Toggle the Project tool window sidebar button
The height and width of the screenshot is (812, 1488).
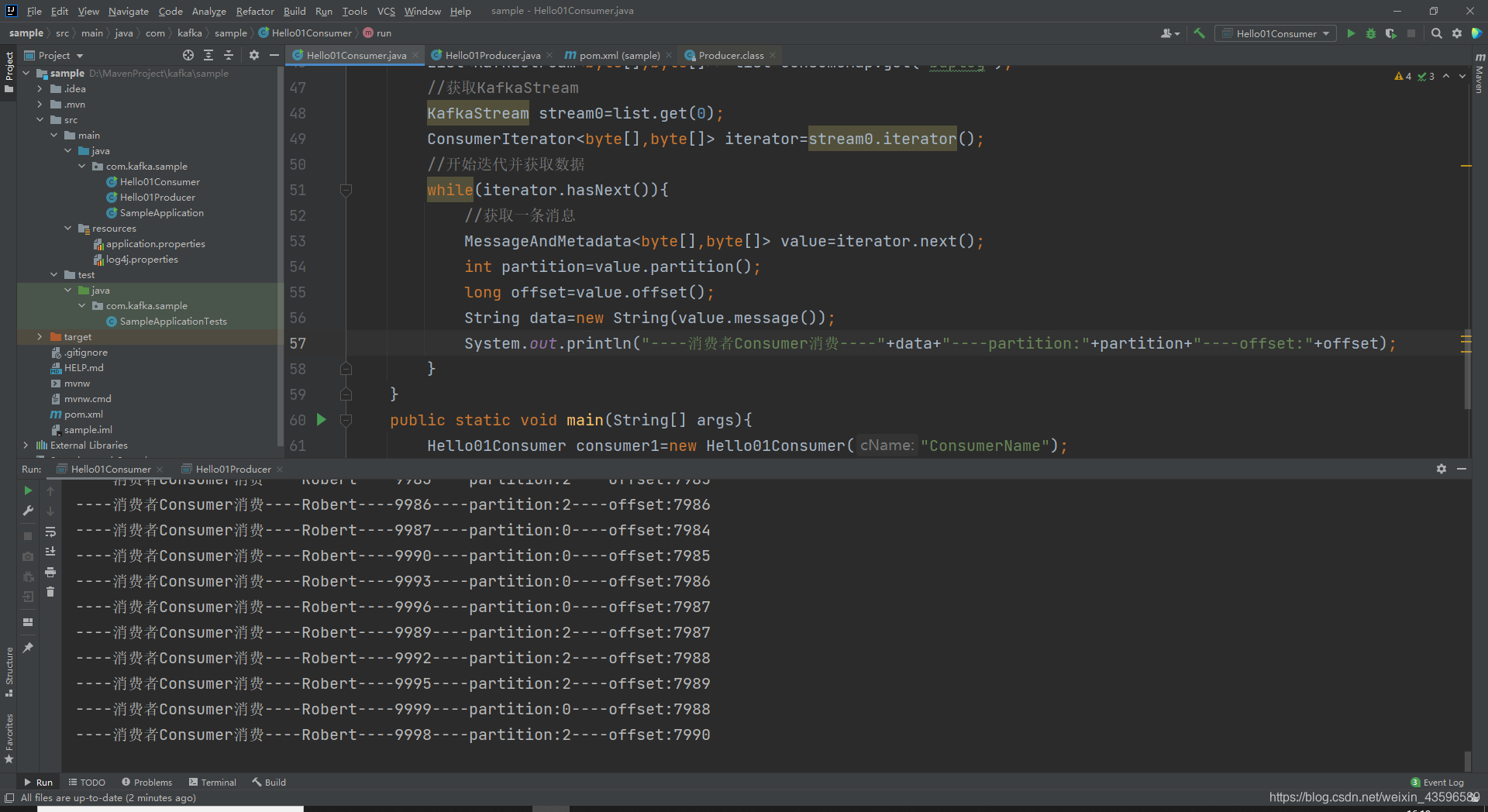click(9, 71)
